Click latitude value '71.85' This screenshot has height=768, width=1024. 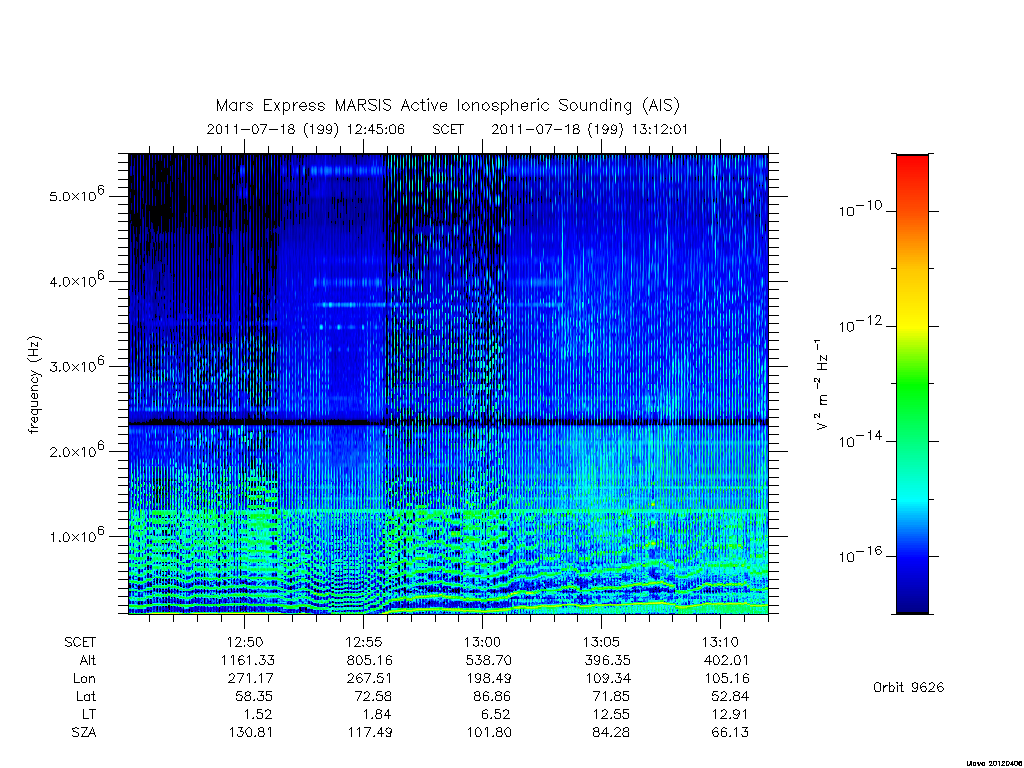[x=611, y=696]
